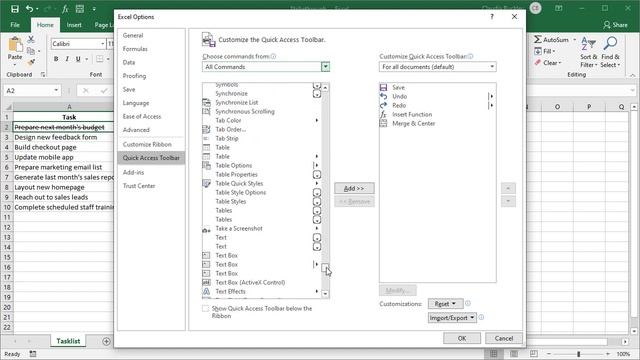The image size is (640, 360).
Task: Select Table Options command
Action: 262,165
